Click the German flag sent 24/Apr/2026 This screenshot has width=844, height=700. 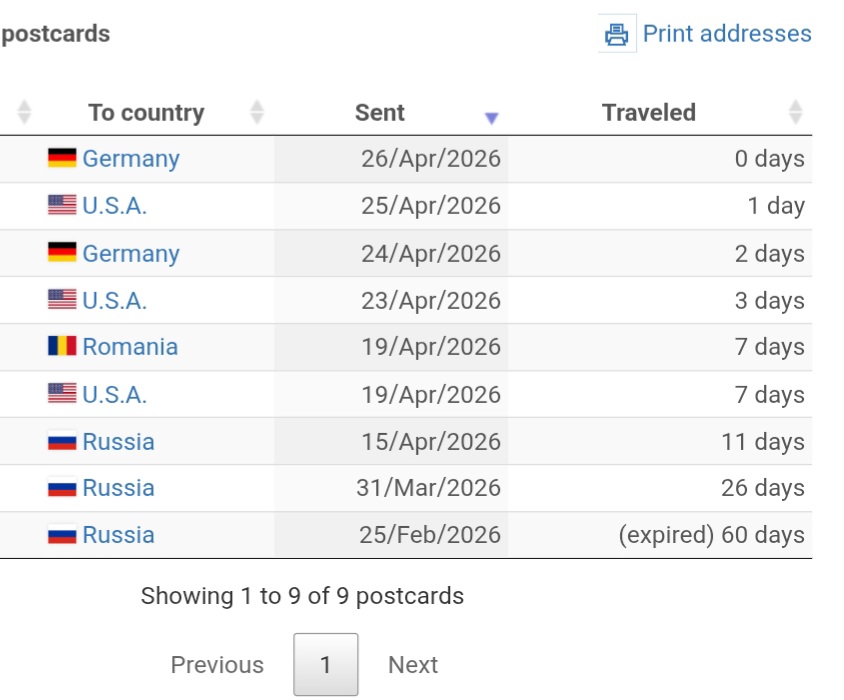coord(62,252)
